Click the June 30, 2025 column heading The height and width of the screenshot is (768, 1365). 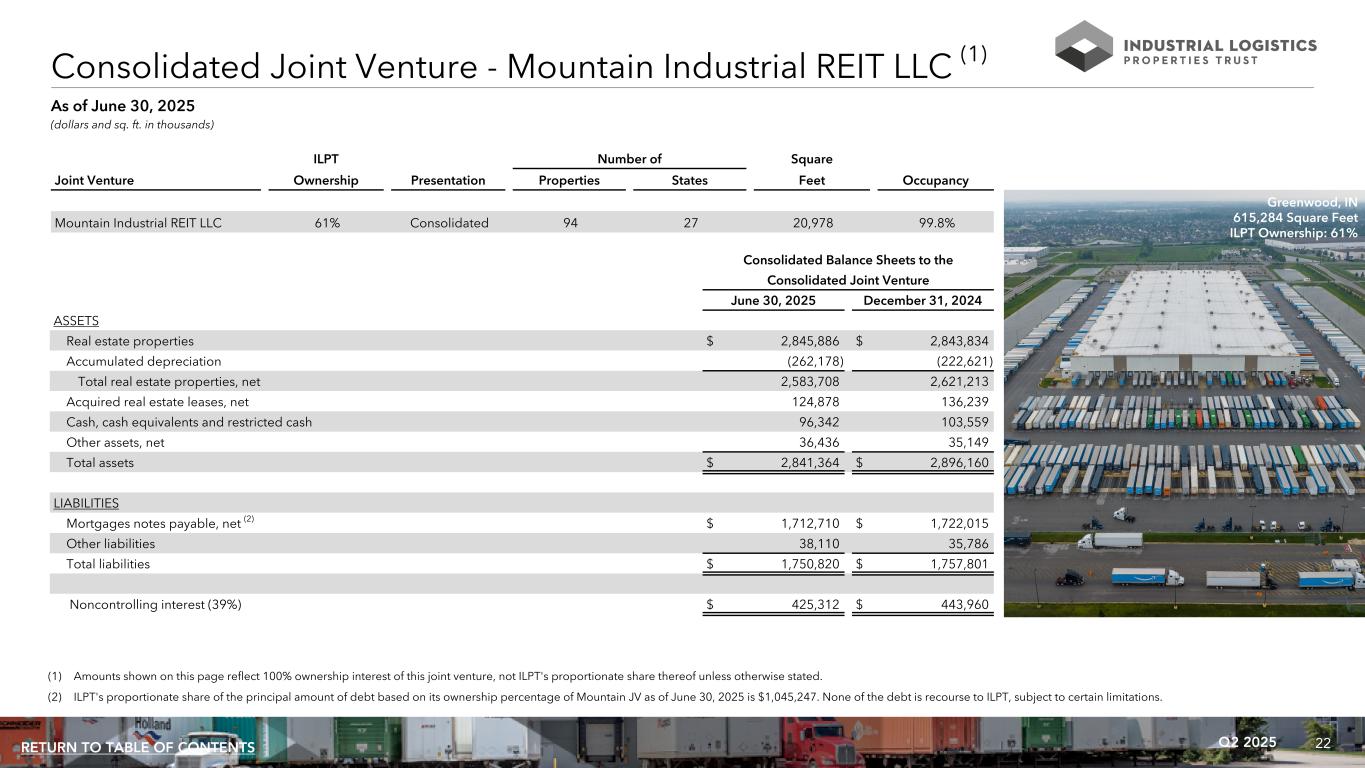pyautogui.click(x=775, y=301)
